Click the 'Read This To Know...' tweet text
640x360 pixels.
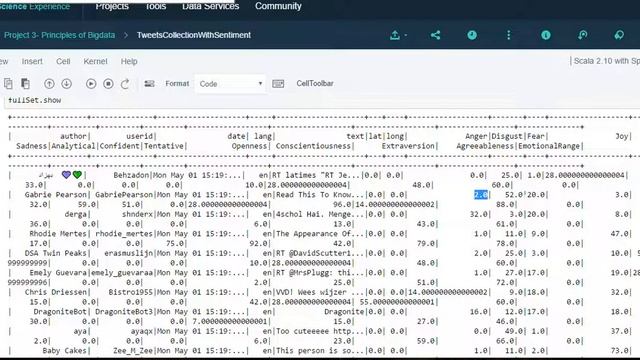320,195
